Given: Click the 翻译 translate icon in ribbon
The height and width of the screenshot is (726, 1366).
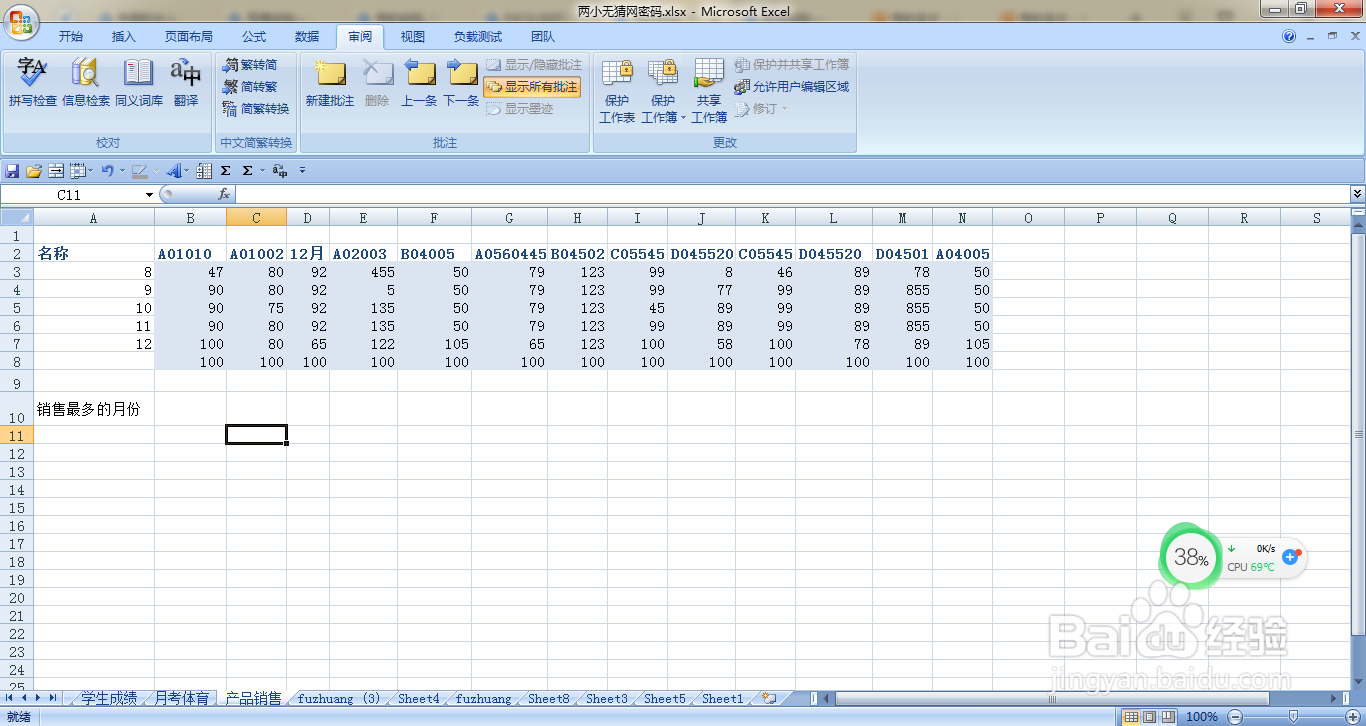Looking at the screenshot, I should tap(186, 82).
